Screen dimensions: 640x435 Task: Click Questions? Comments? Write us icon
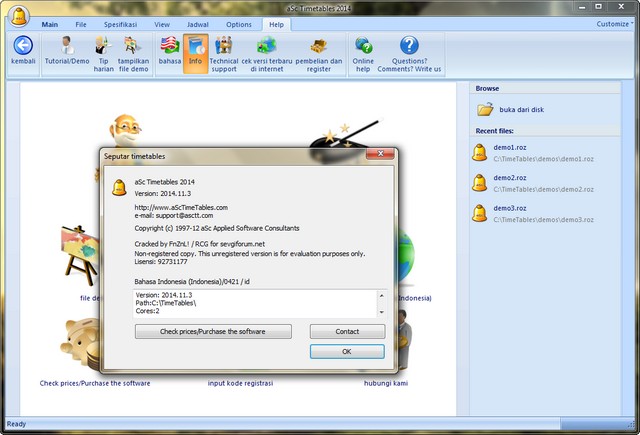pos(409,45)
